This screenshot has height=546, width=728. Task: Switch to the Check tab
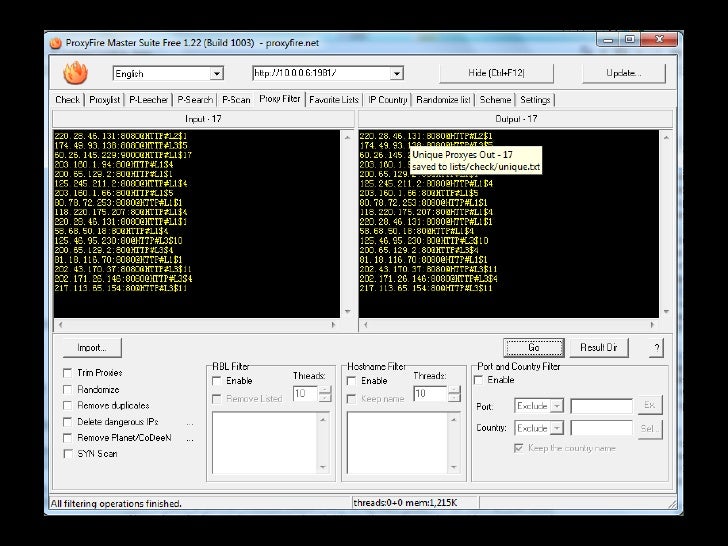(x=68, y=99)
